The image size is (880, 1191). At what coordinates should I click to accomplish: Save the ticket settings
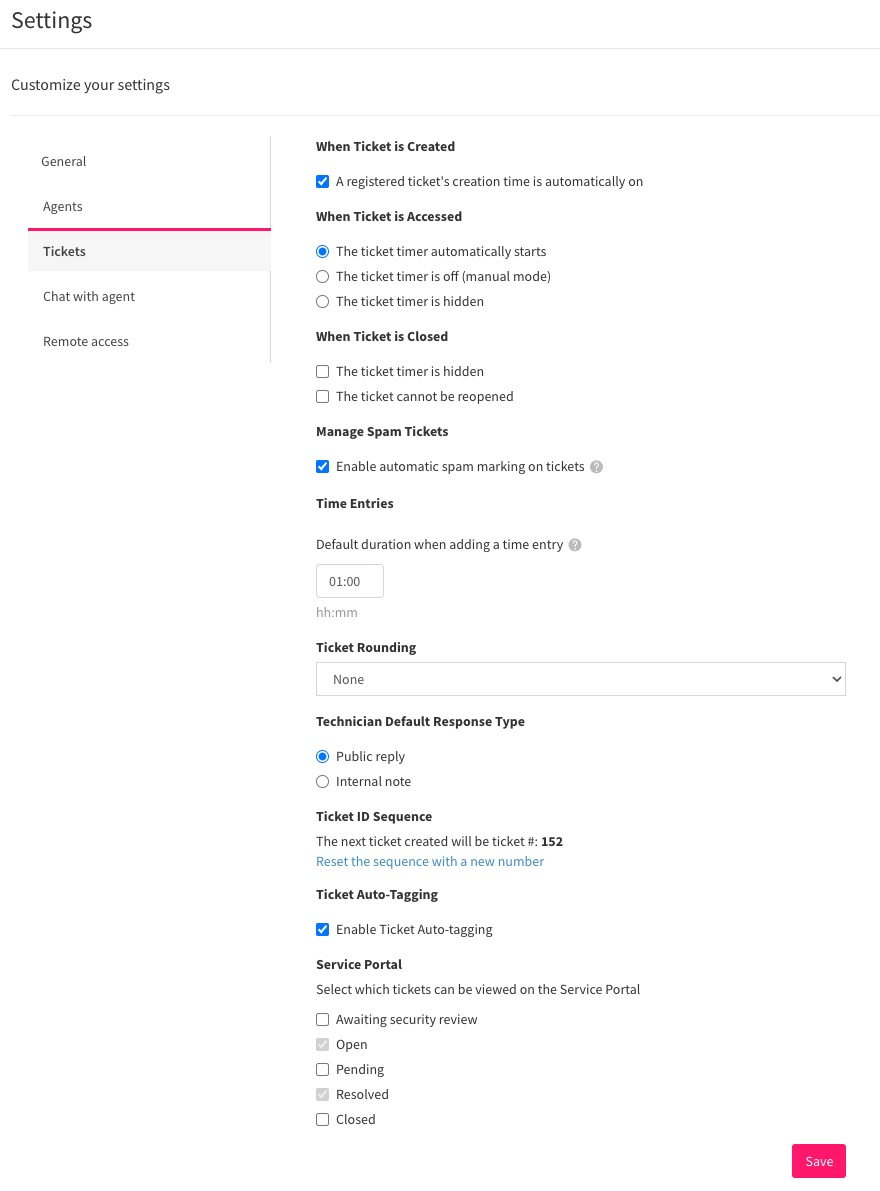tap(818, 1161)
